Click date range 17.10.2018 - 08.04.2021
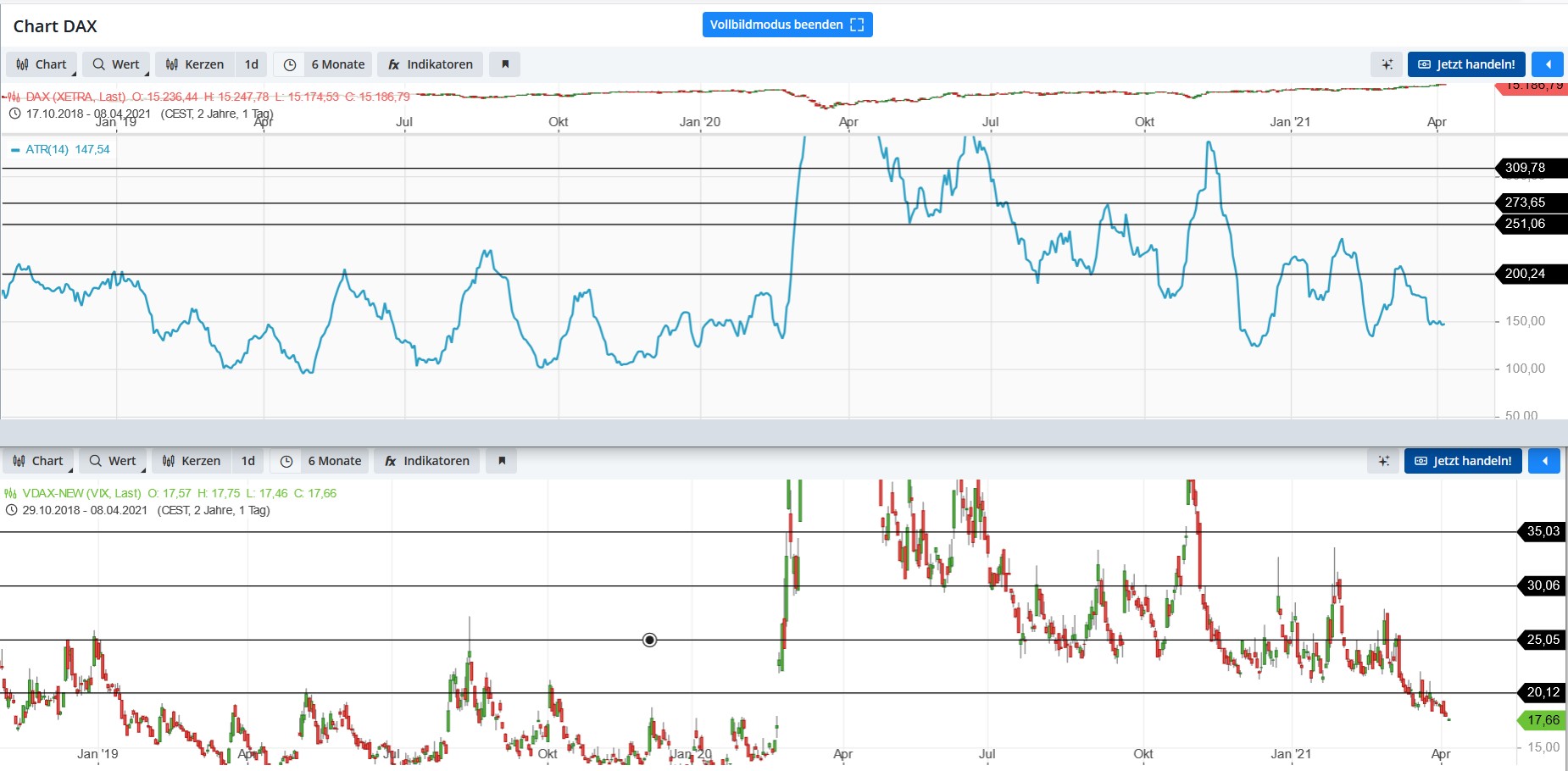The height and width of the screenshot is (771, 1568). tap(88, 114)
